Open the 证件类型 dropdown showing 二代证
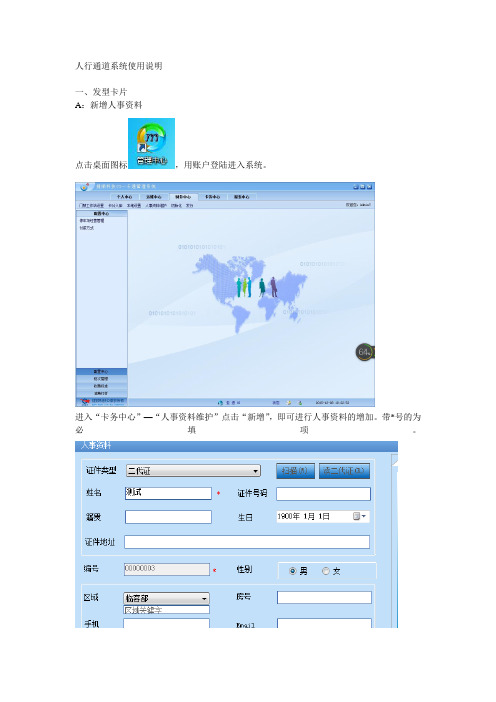The width and height of the screenshot is (496, 702). click(x=193, y=471)
